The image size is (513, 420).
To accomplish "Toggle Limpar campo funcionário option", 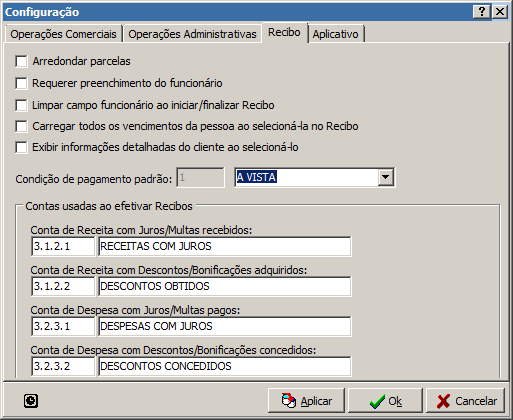I will [21, 105].
